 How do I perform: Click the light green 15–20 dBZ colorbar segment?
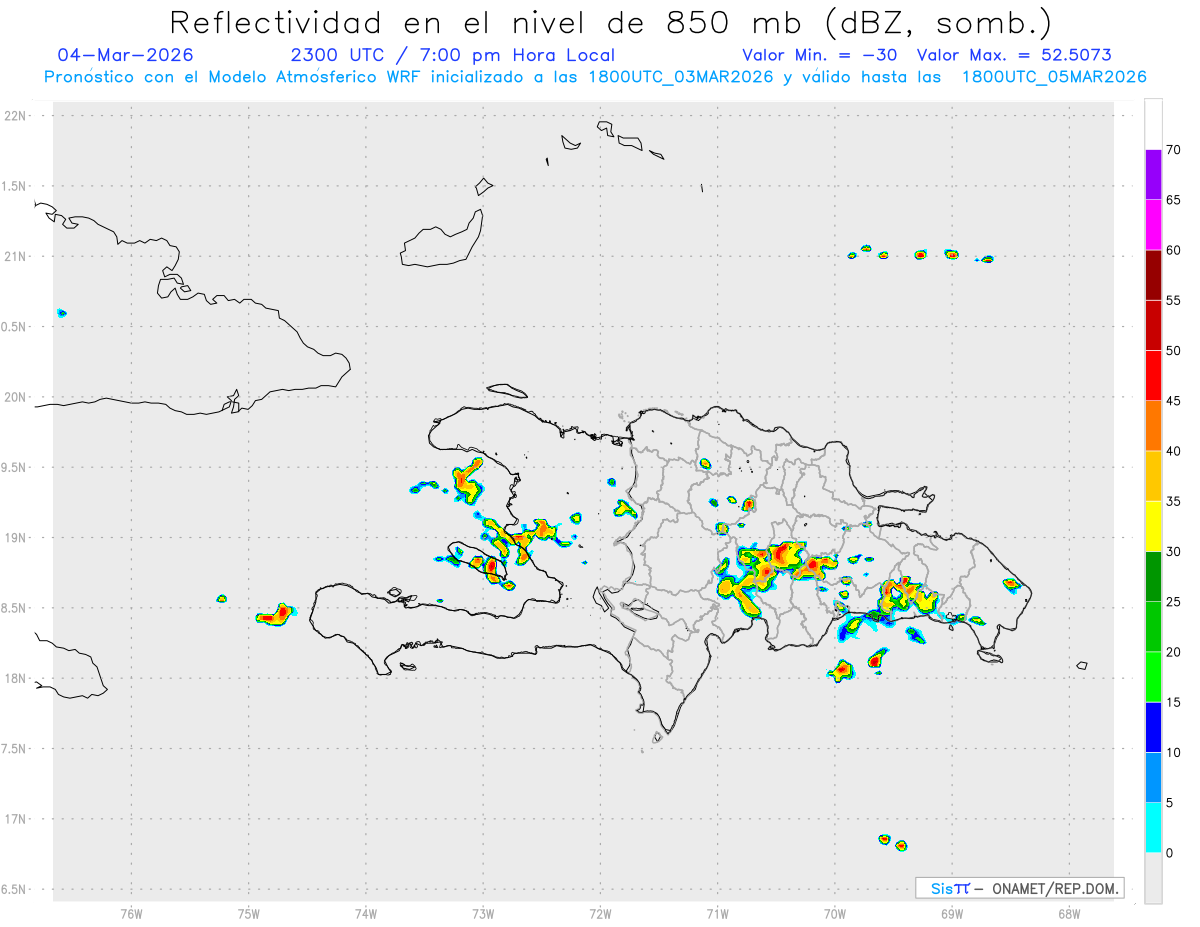pyautogui.click(x=1153, y=677)
